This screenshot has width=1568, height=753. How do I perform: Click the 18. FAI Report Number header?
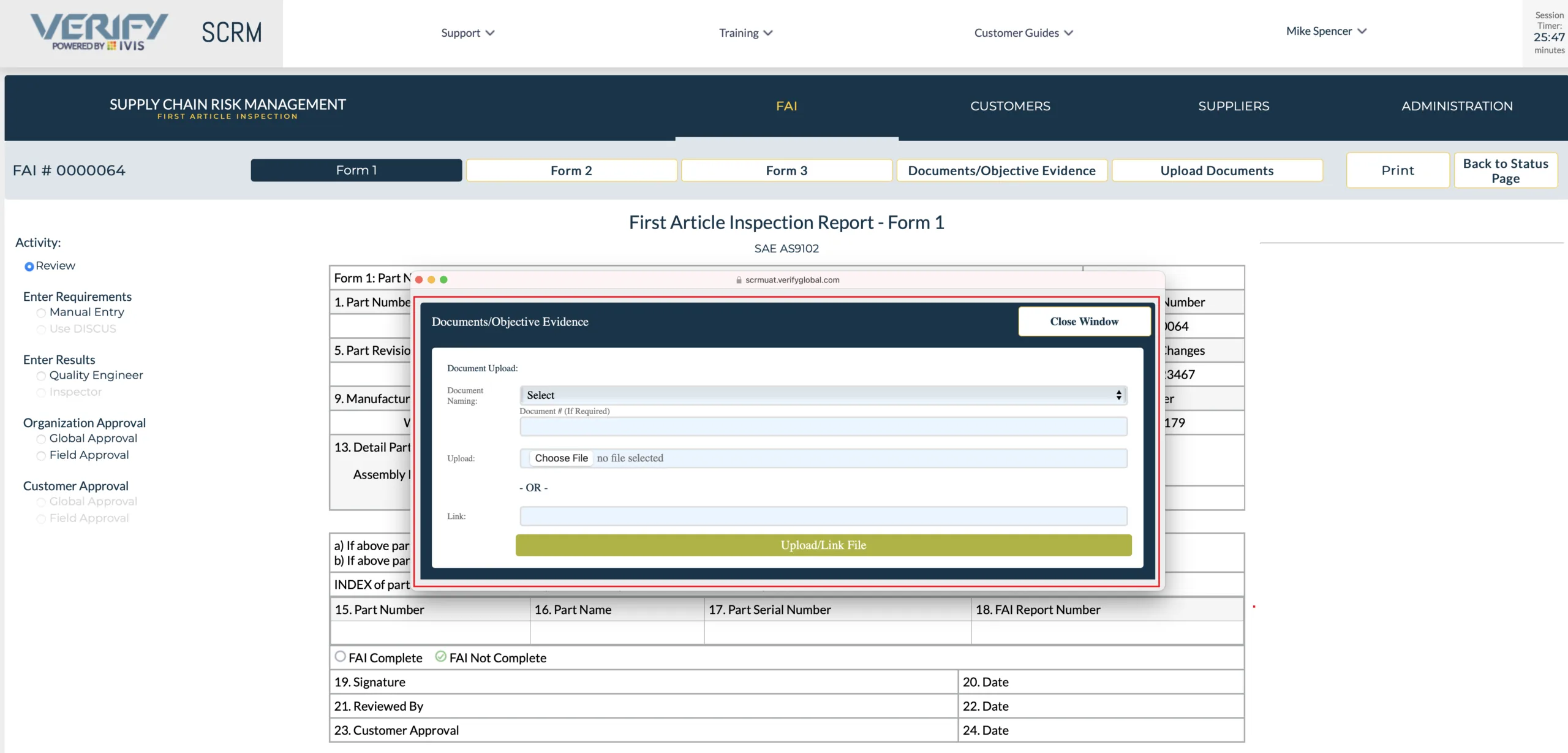coord(1107,610)
